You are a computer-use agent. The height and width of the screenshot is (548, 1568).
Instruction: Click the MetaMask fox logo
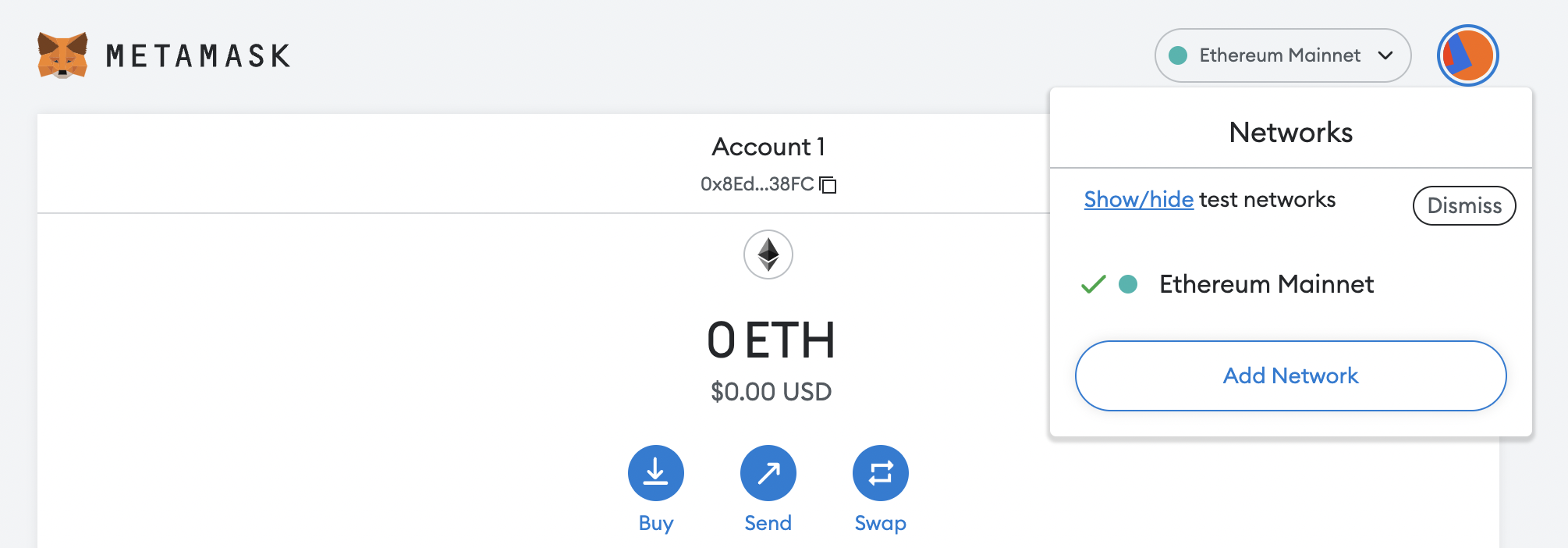(x=62, y=55)
